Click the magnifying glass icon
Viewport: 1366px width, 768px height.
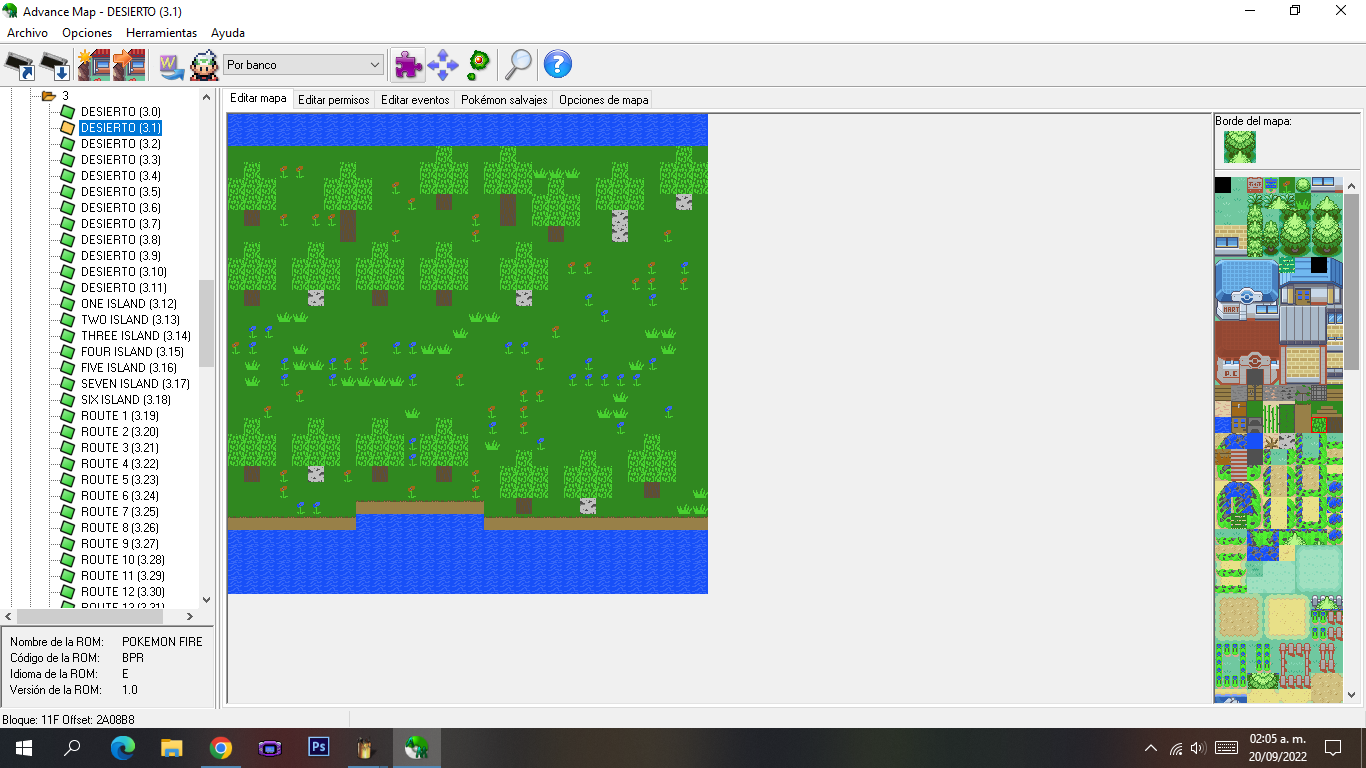(x=518, y=65)
